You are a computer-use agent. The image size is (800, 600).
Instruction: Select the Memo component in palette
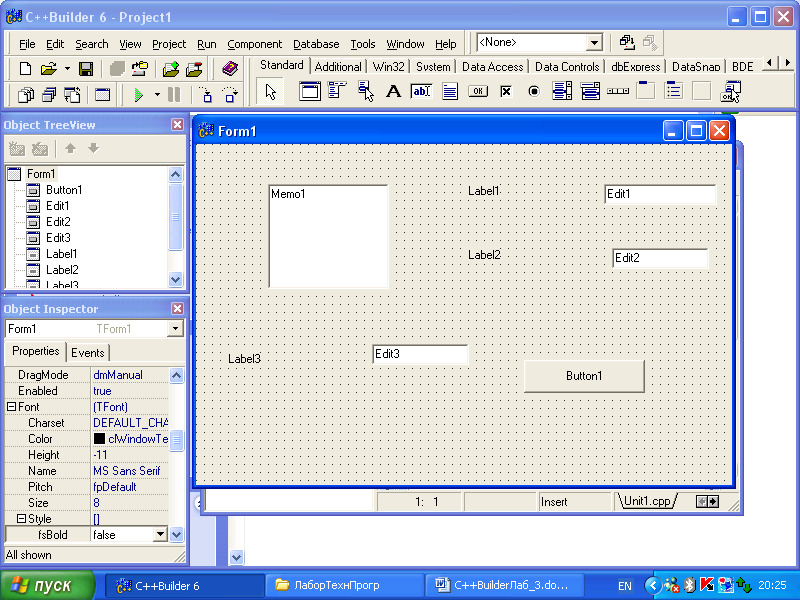(450, 92)
